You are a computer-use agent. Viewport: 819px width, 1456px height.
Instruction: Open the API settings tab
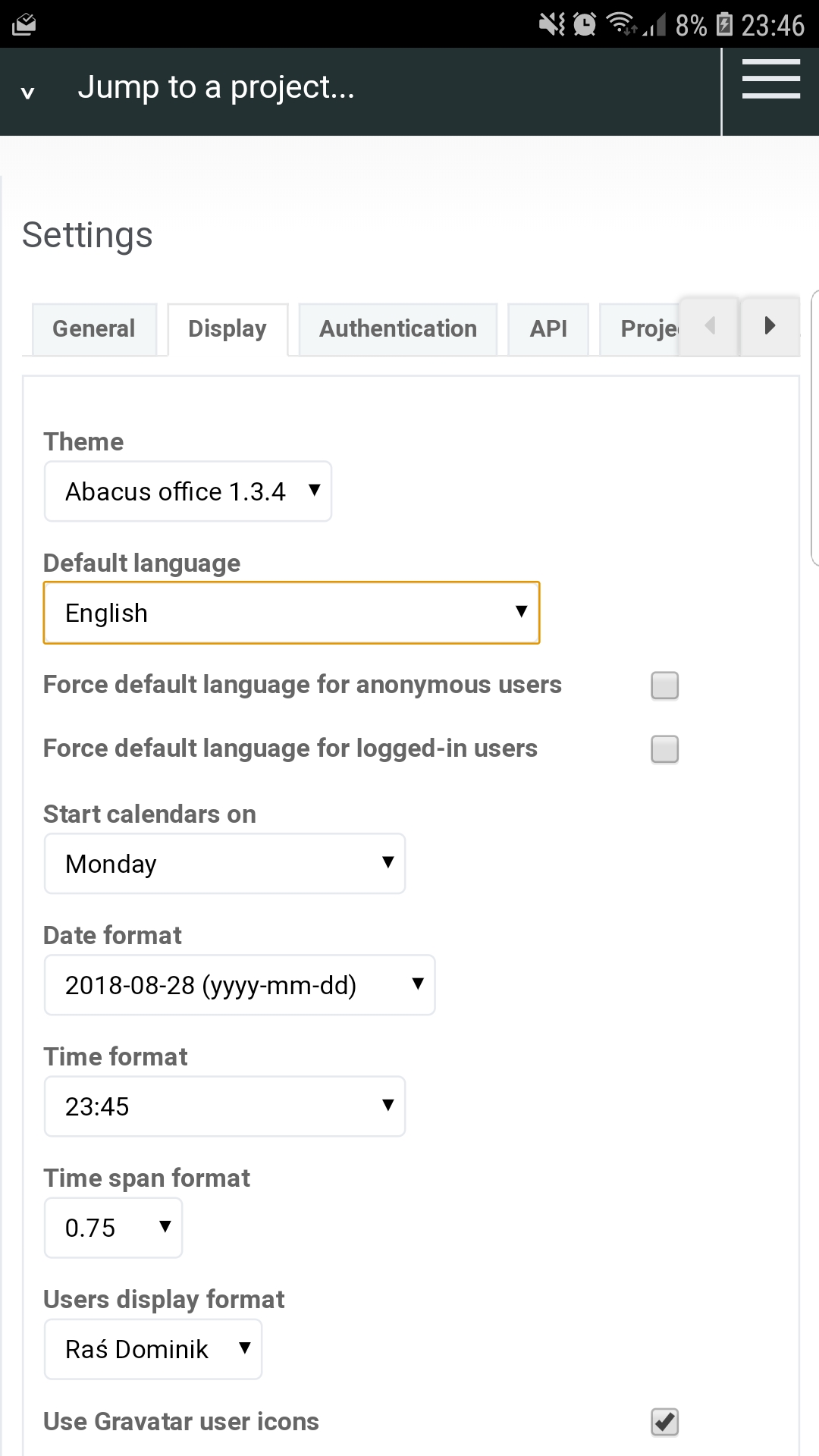point(548,329)
